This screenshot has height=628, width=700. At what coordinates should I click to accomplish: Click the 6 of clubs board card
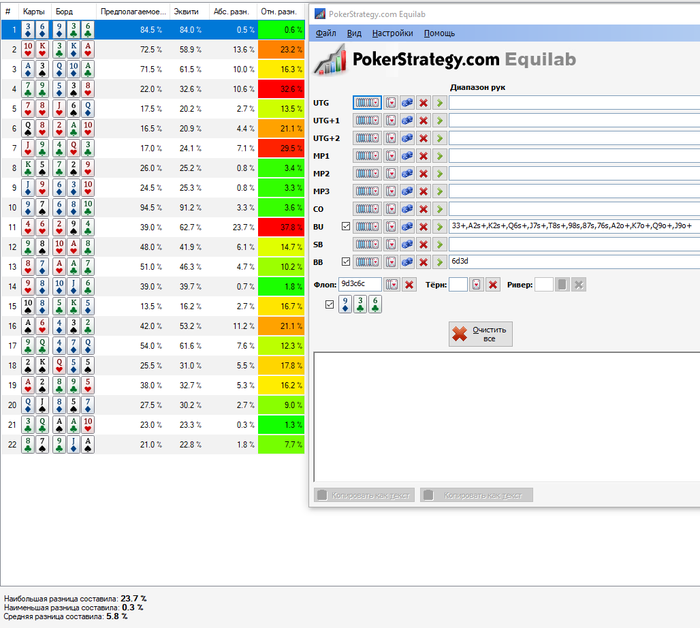375,304
